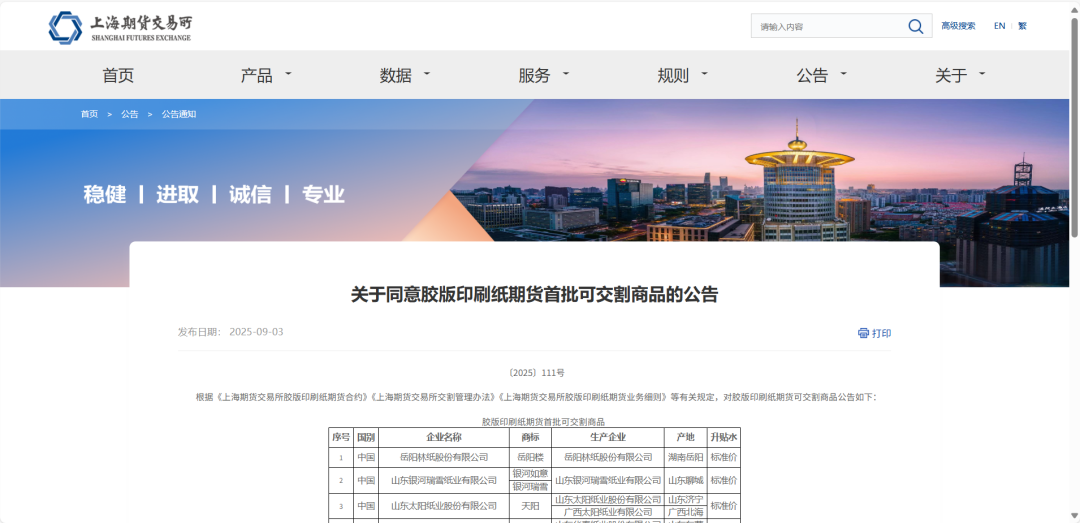Click trademark cell 天阳

coord(530,506)
